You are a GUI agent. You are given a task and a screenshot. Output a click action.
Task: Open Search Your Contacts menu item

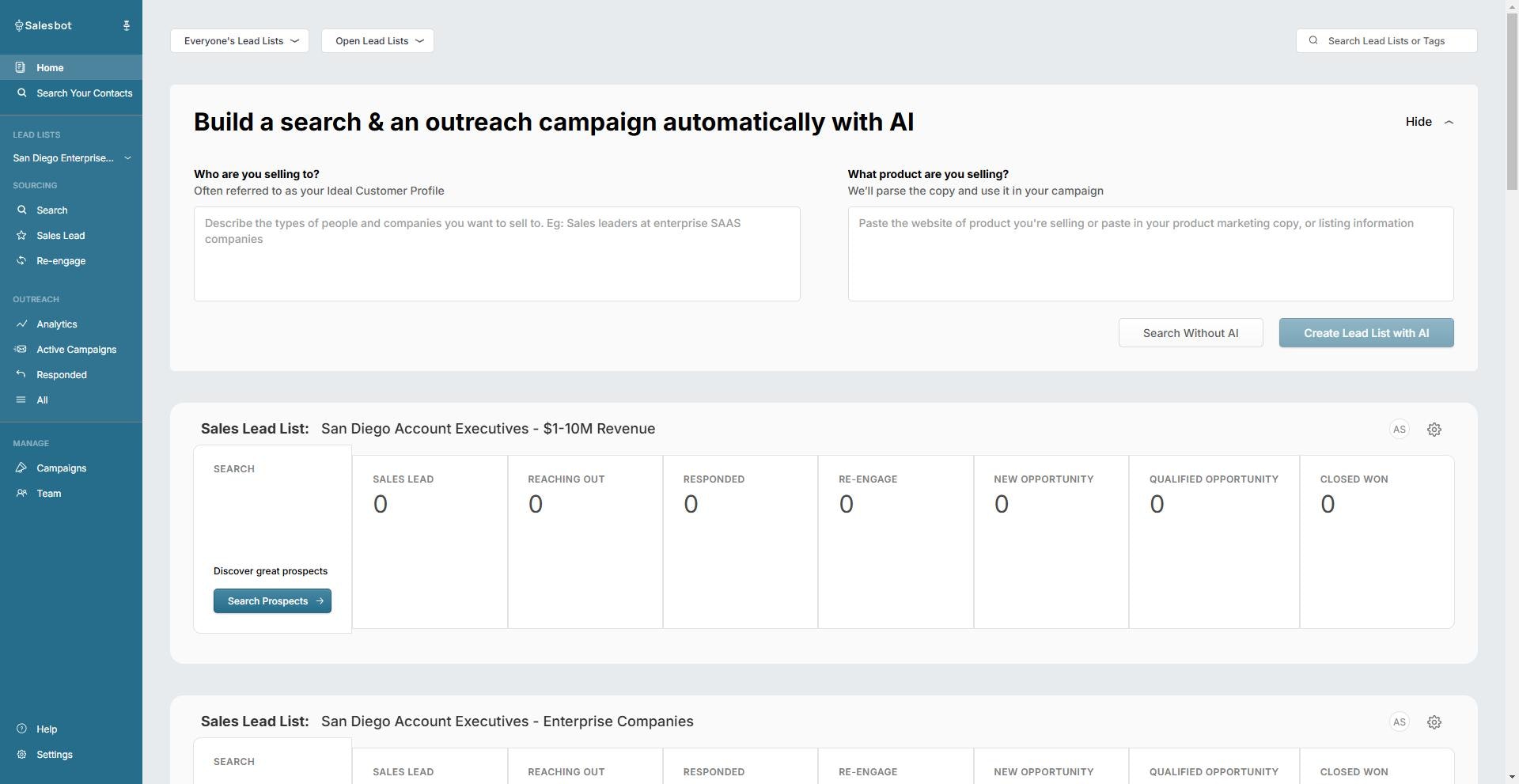tap(84, 93)
